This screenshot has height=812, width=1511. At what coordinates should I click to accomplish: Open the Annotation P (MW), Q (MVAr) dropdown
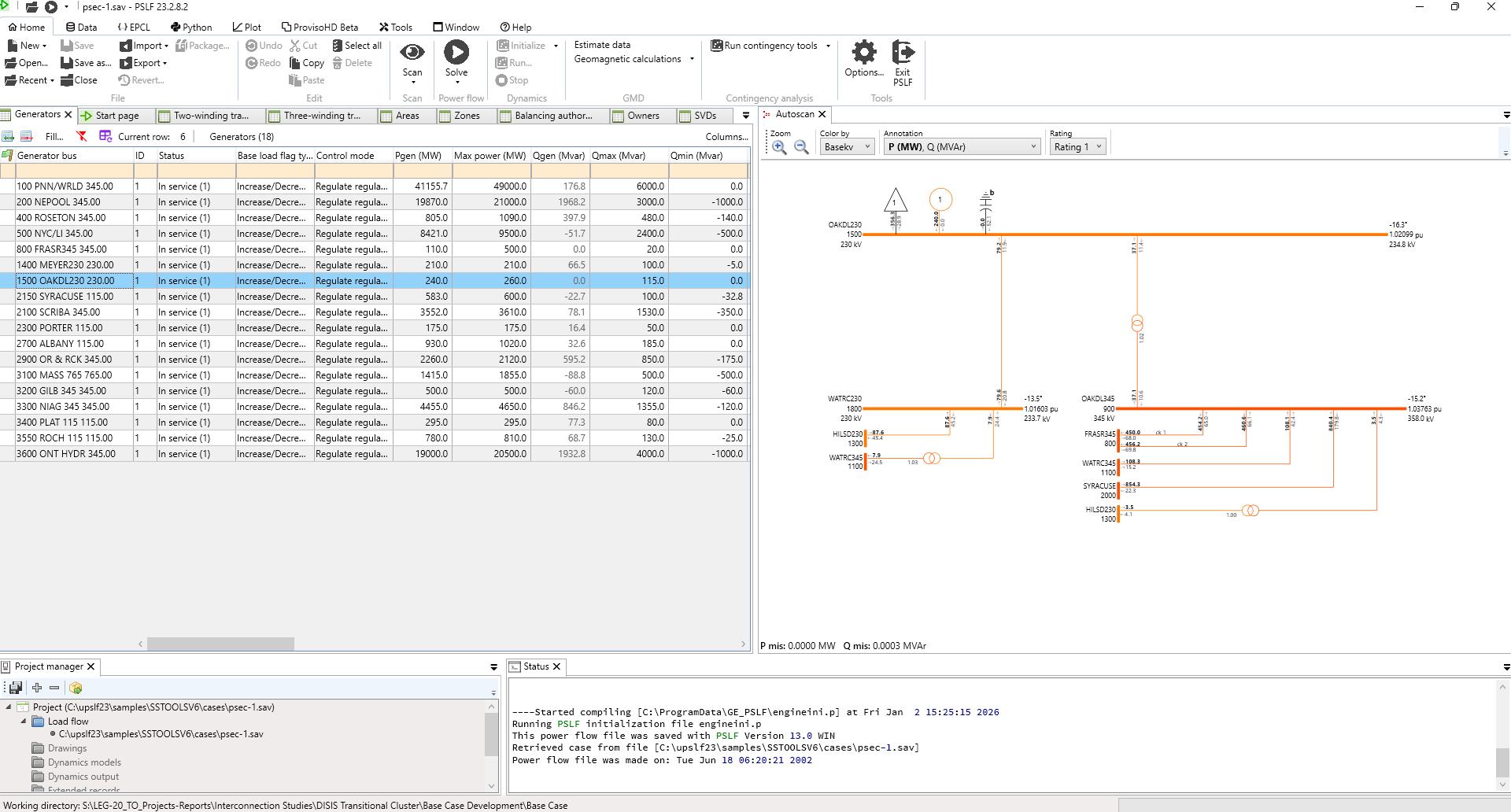click(x=962, y=147)
